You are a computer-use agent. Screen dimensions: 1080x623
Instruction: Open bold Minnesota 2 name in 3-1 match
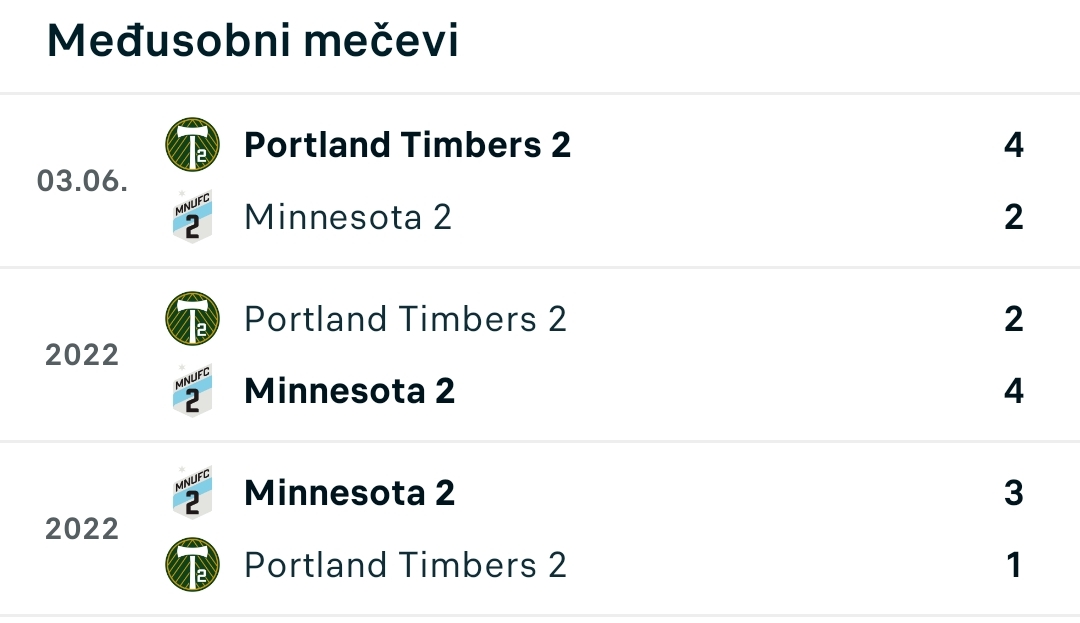350,493
